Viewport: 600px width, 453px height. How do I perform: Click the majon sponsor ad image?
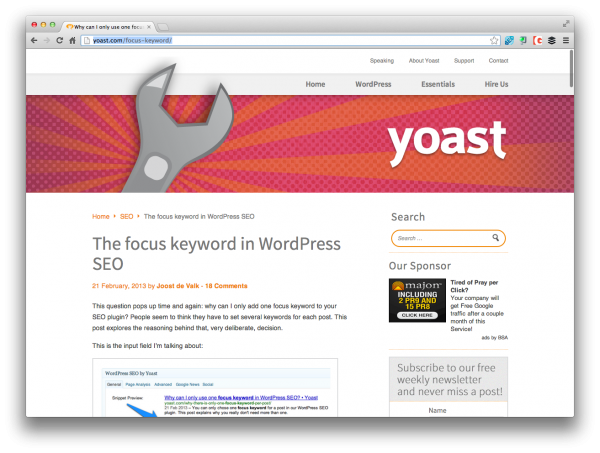417,300
